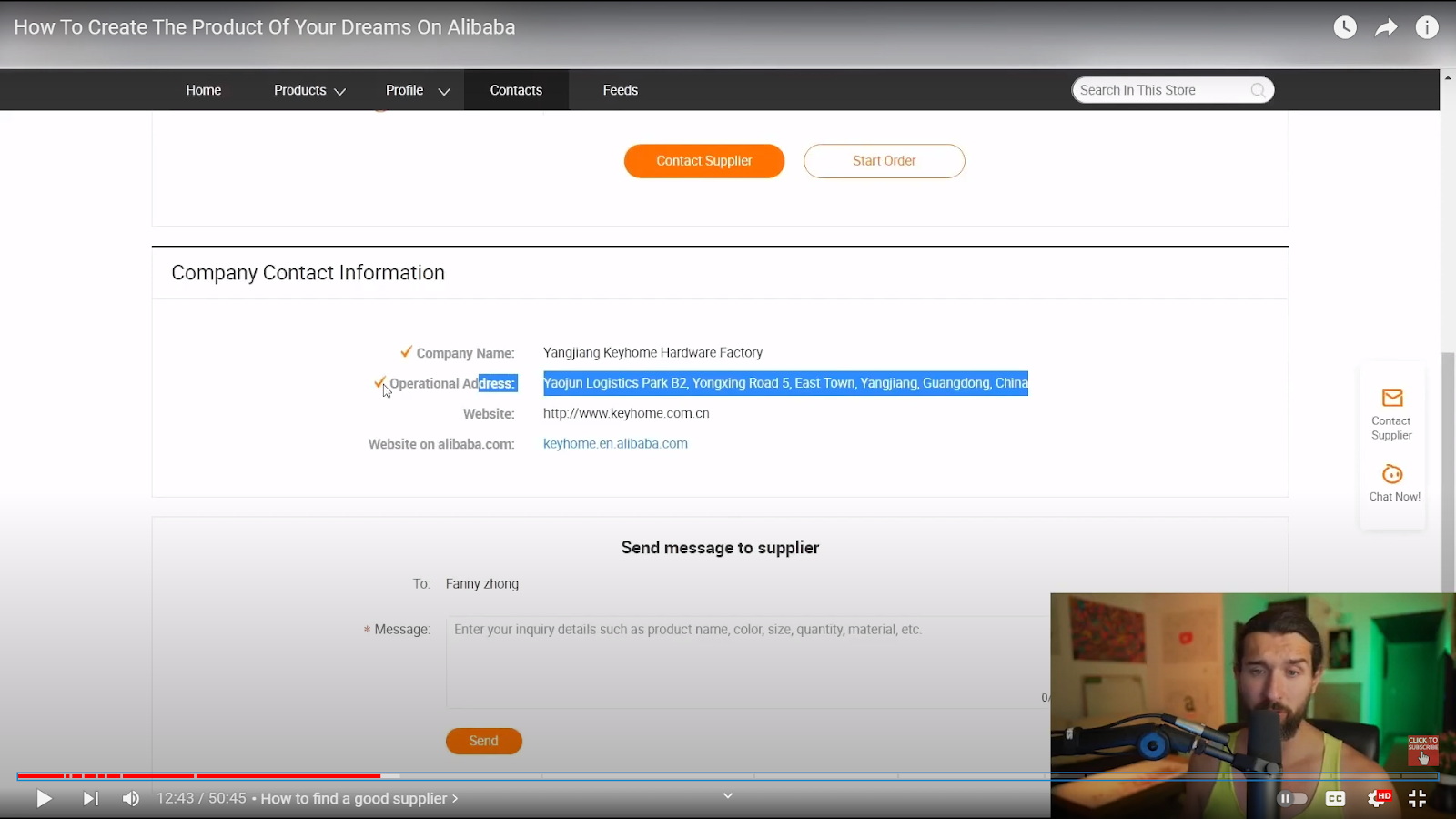Click inside the Message text area
This screenshot has height=819, width=1456.
coord(748,662)
